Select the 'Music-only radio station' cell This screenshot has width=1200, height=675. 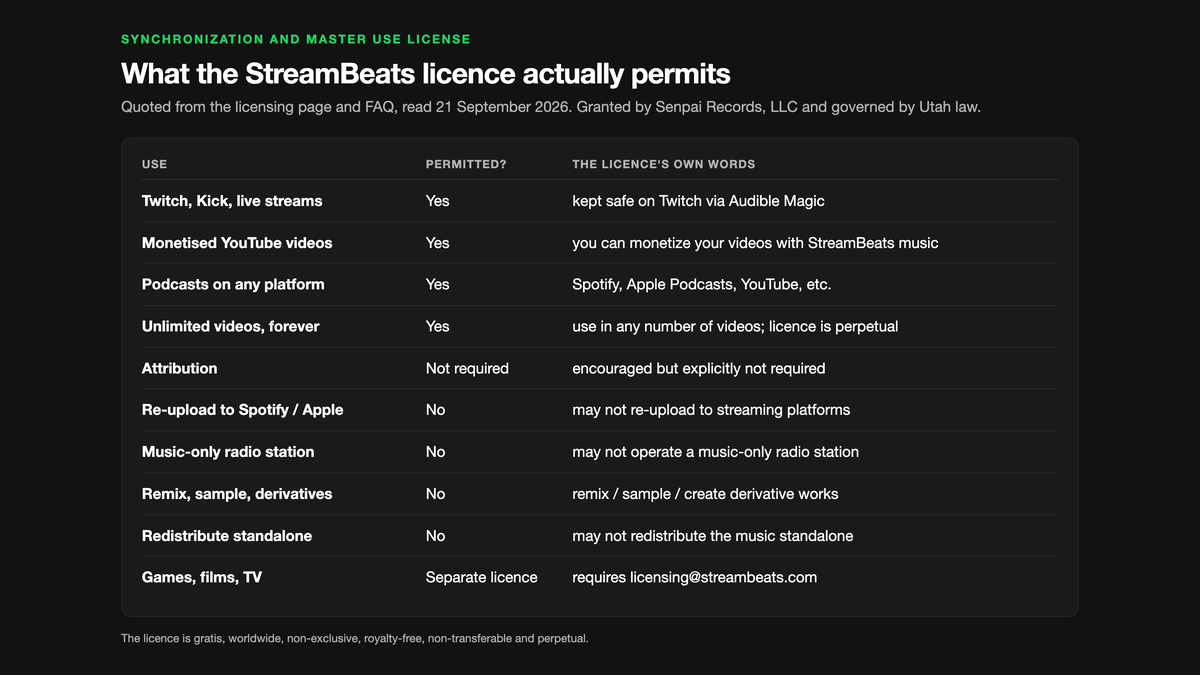click(x=228, y=452)
